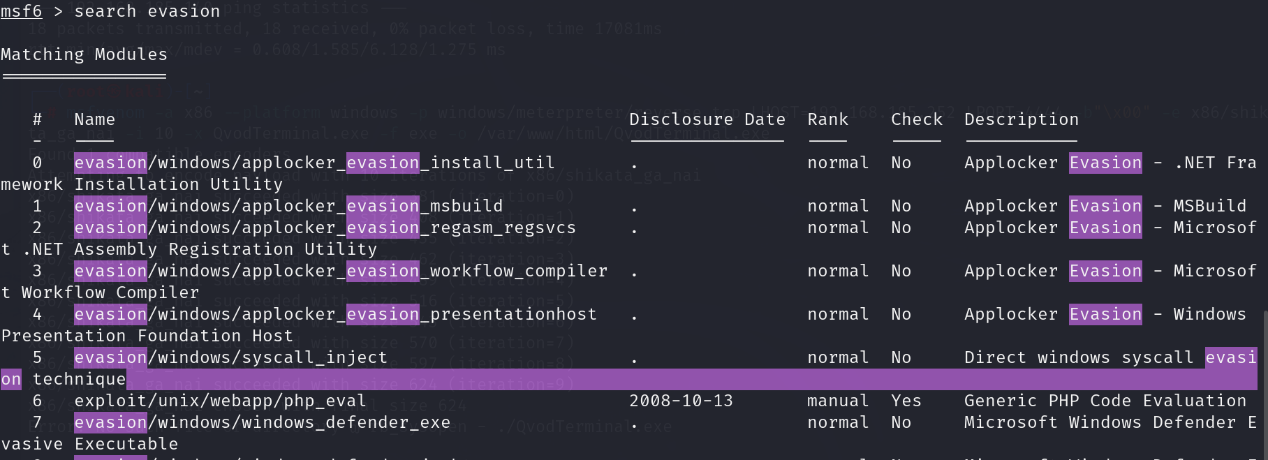Click wrapped line 'mework Installation Utility'
Viewport: 1268px width, 460px height.
(142, 184)
